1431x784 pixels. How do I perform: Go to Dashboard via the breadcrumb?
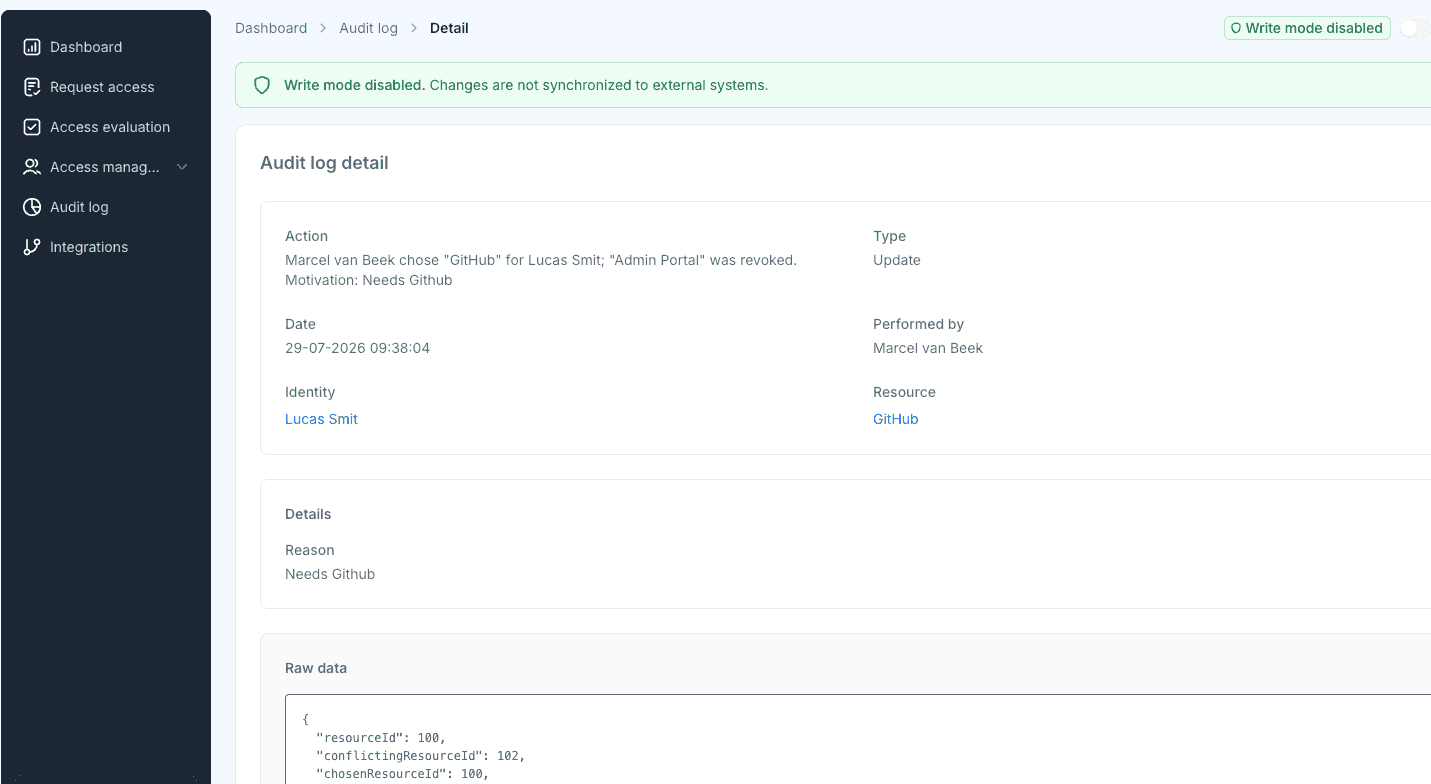(271, 28)
